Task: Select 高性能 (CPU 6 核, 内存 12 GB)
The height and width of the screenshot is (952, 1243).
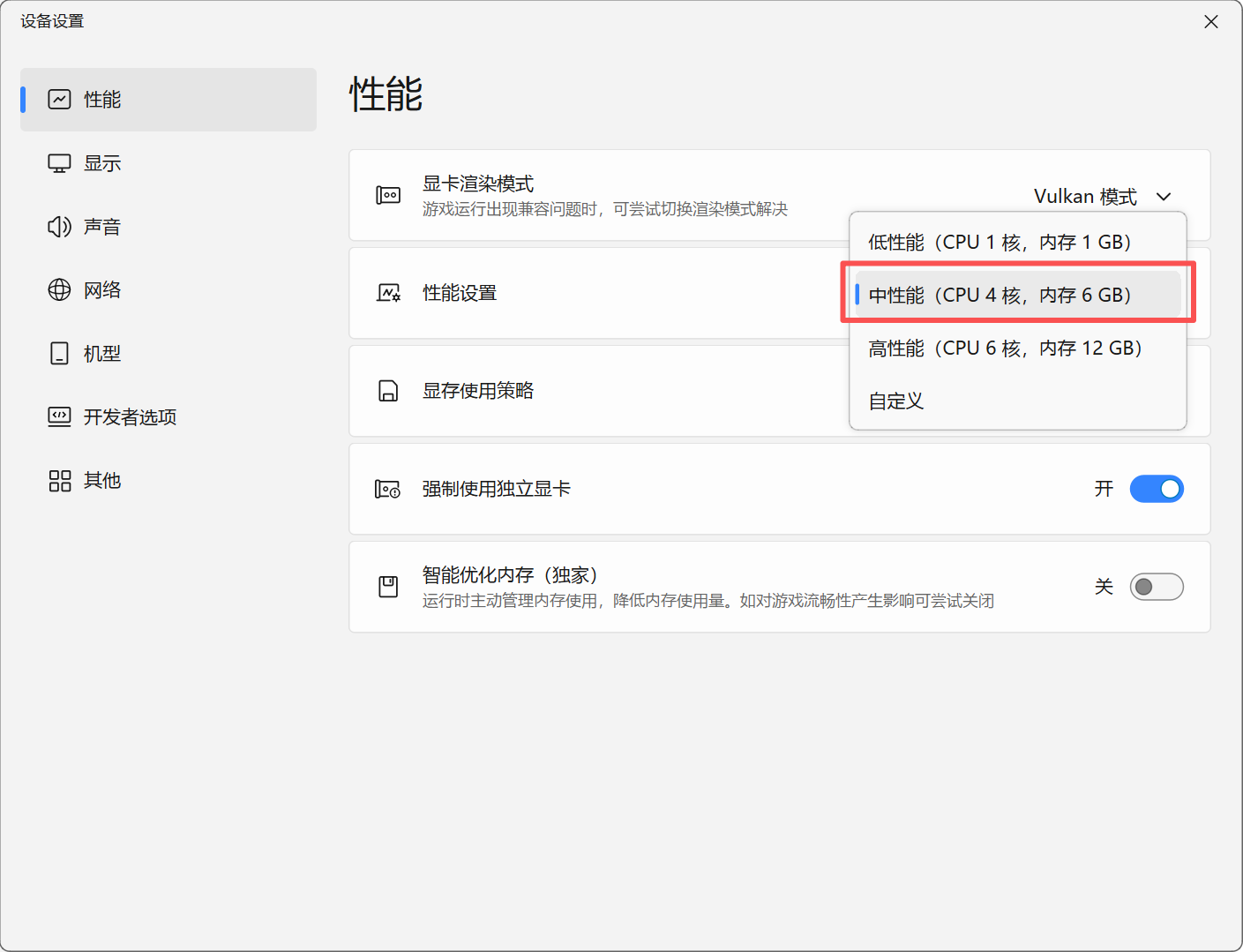Action: [x=1018, y=348]
